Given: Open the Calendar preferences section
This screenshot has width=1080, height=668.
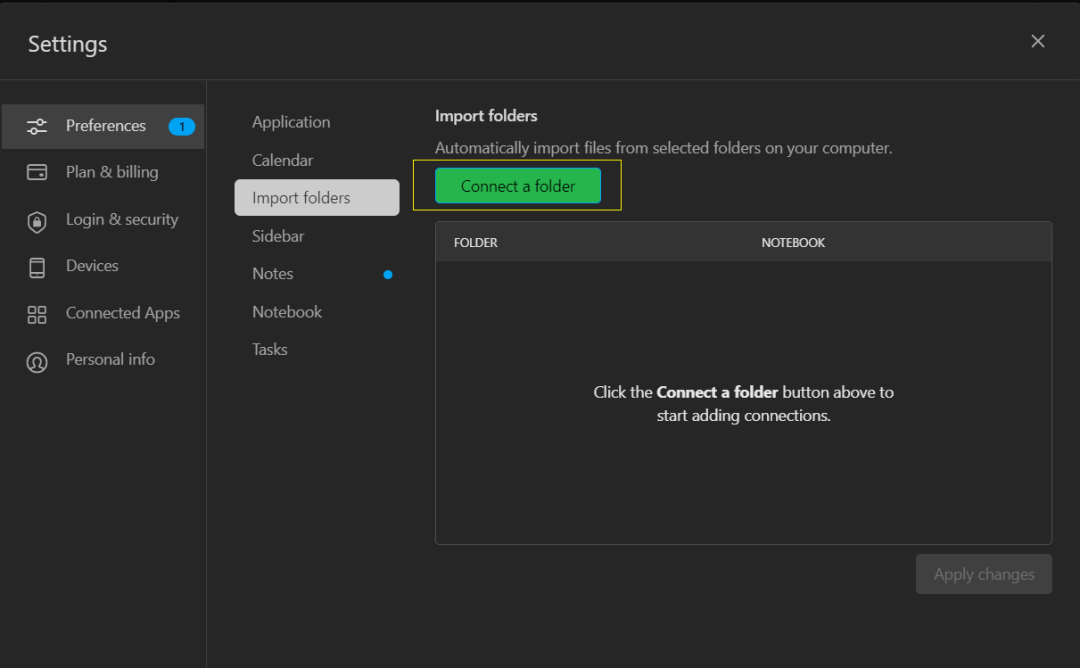Looking at the screenshot, I should [282, 160].
